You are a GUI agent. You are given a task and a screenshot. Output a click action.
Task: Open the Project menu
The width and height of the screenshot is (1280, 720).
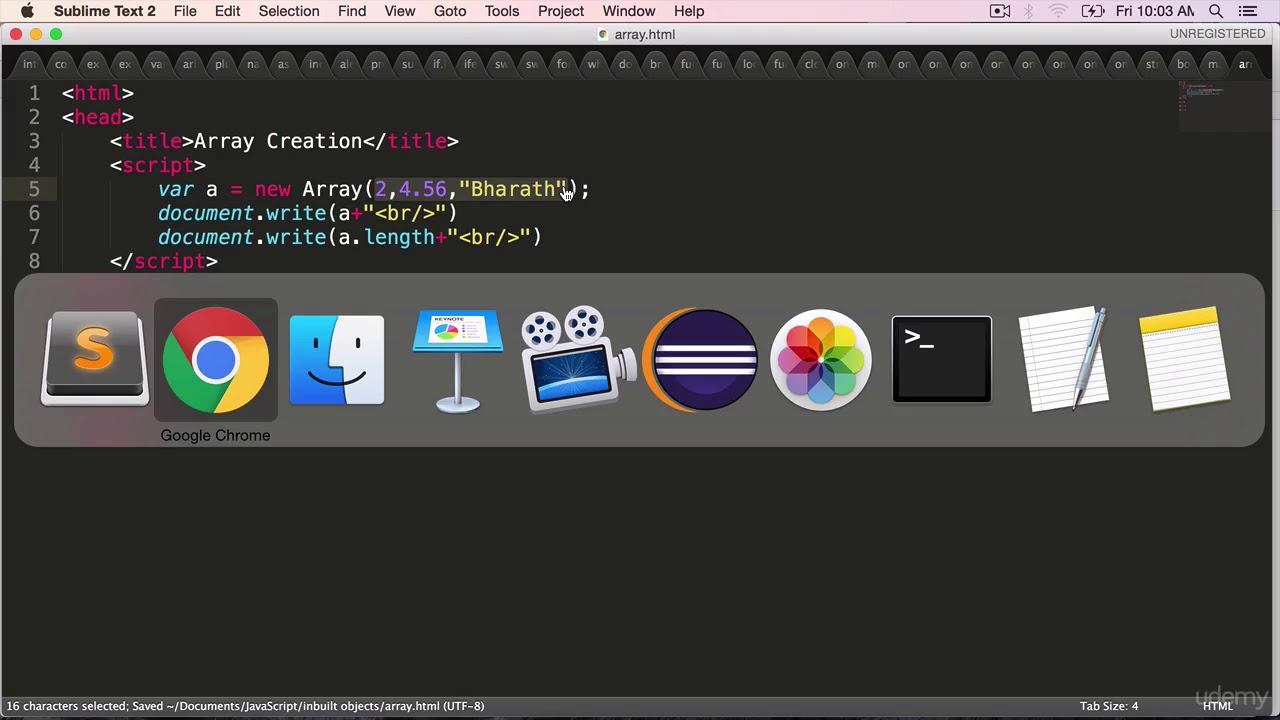coord(561,11)
